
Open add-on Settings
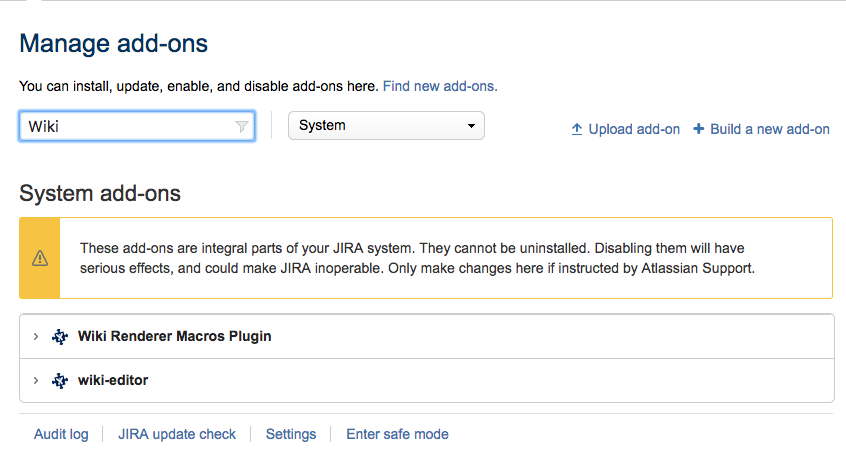291,434
